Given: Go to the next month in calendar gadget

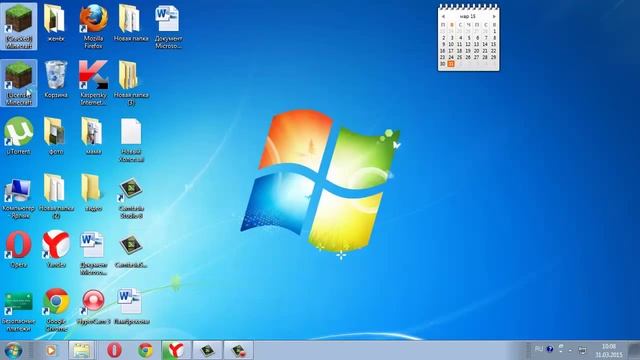Looking at the screenshot, I should [x=494, y=16].
